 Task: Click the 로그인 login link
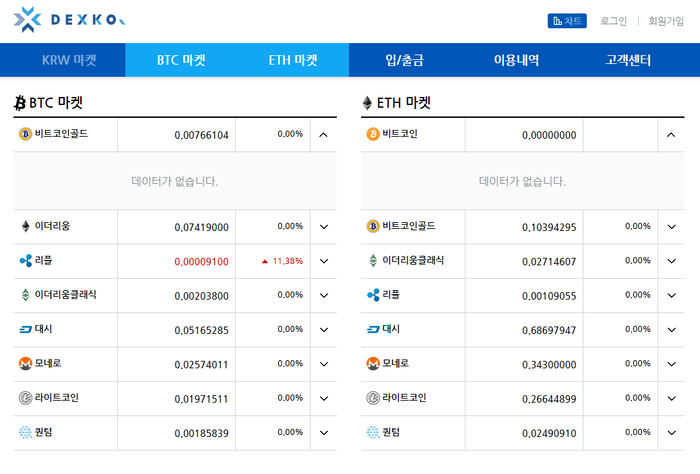[613, 21]
